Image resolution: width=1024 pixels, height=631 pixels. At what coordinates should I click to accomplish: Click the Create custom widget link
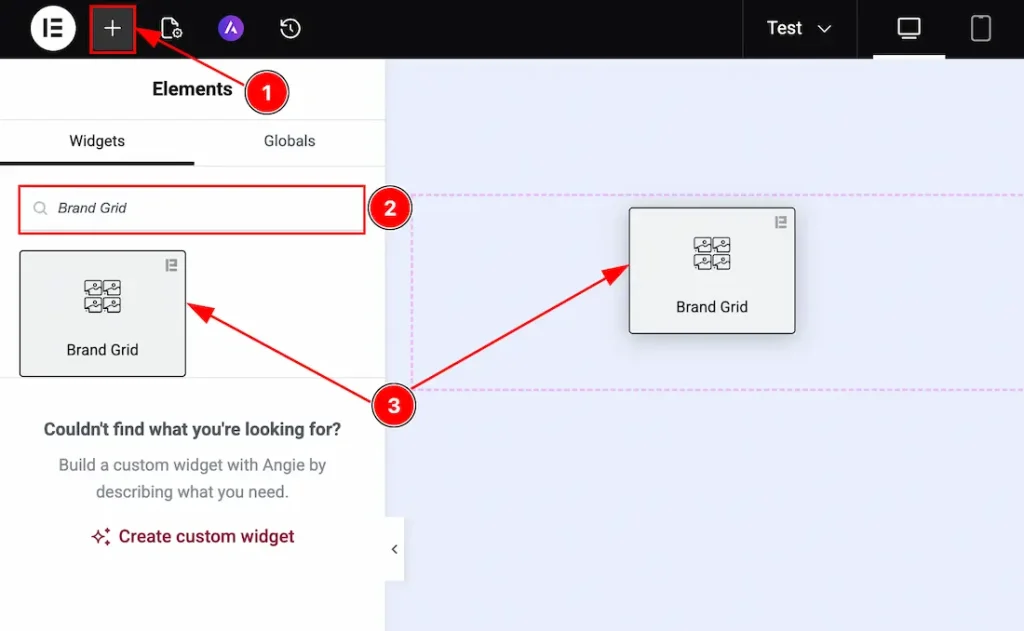point(192,536)
